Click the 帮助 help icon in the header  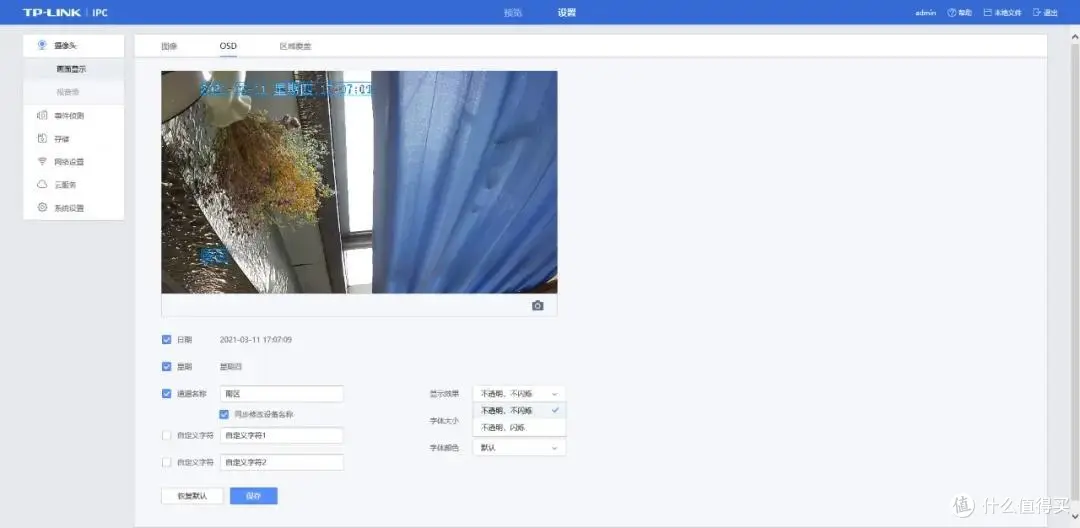952,13
